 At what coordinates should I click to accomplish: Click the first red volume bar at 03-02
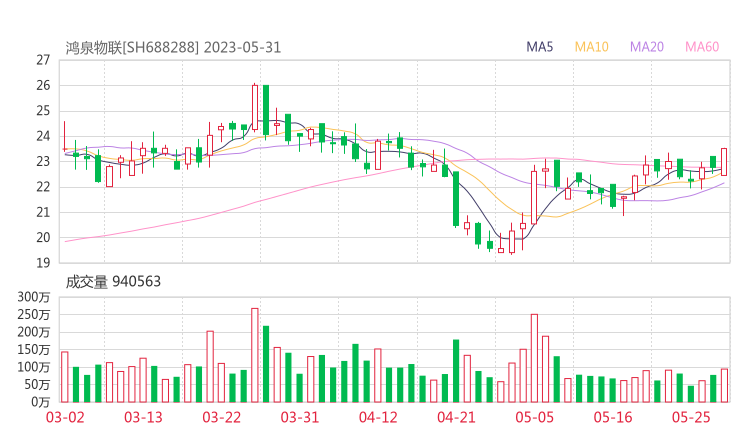(x=65, y=377)
